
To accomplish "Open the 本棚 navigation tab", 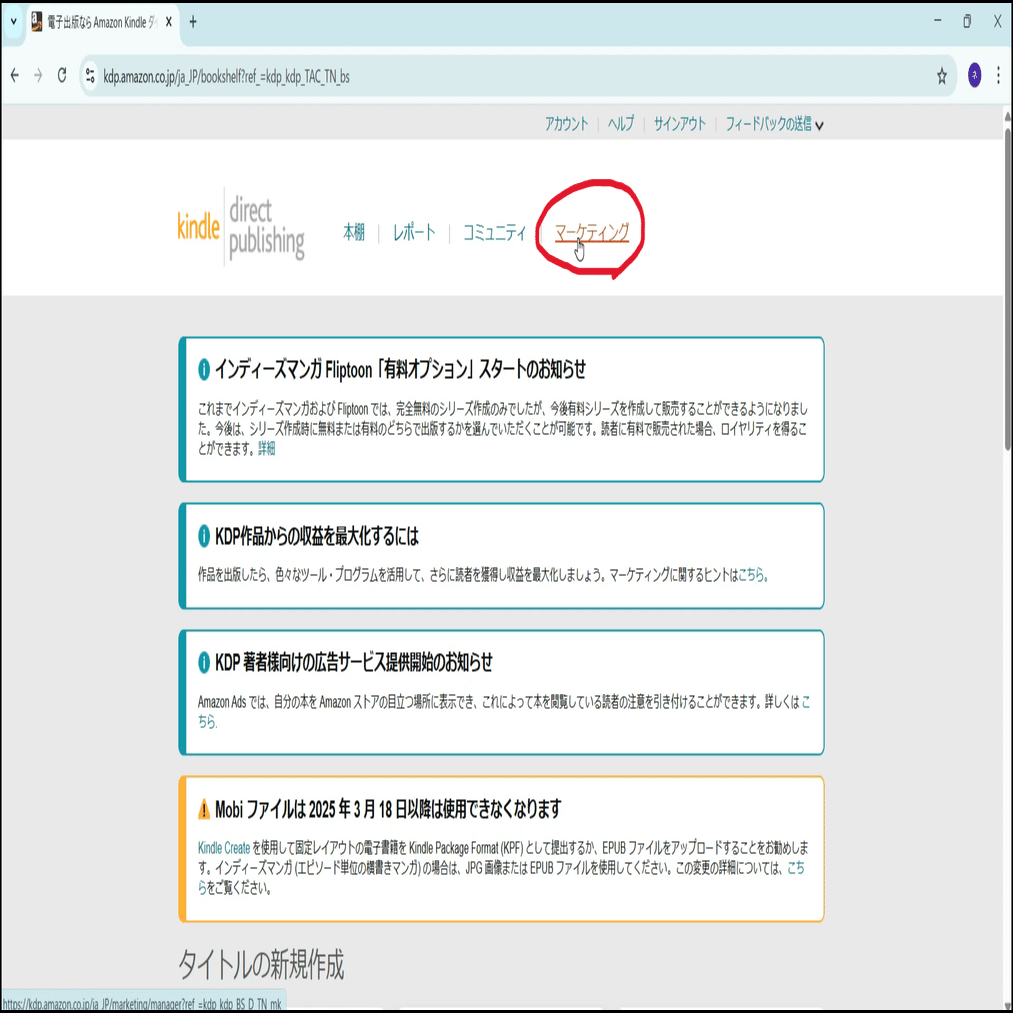I will click(354, 232).
